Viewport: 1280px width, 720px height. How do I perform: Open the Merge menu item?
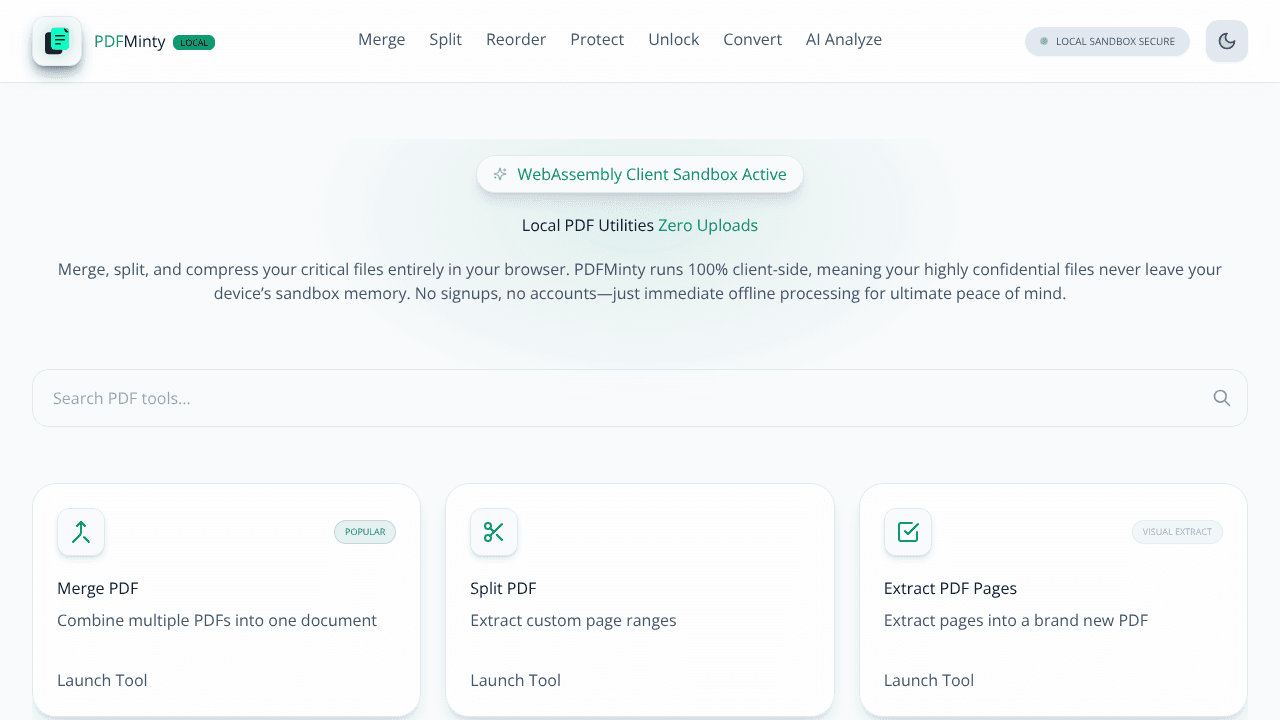pos(382,40)
